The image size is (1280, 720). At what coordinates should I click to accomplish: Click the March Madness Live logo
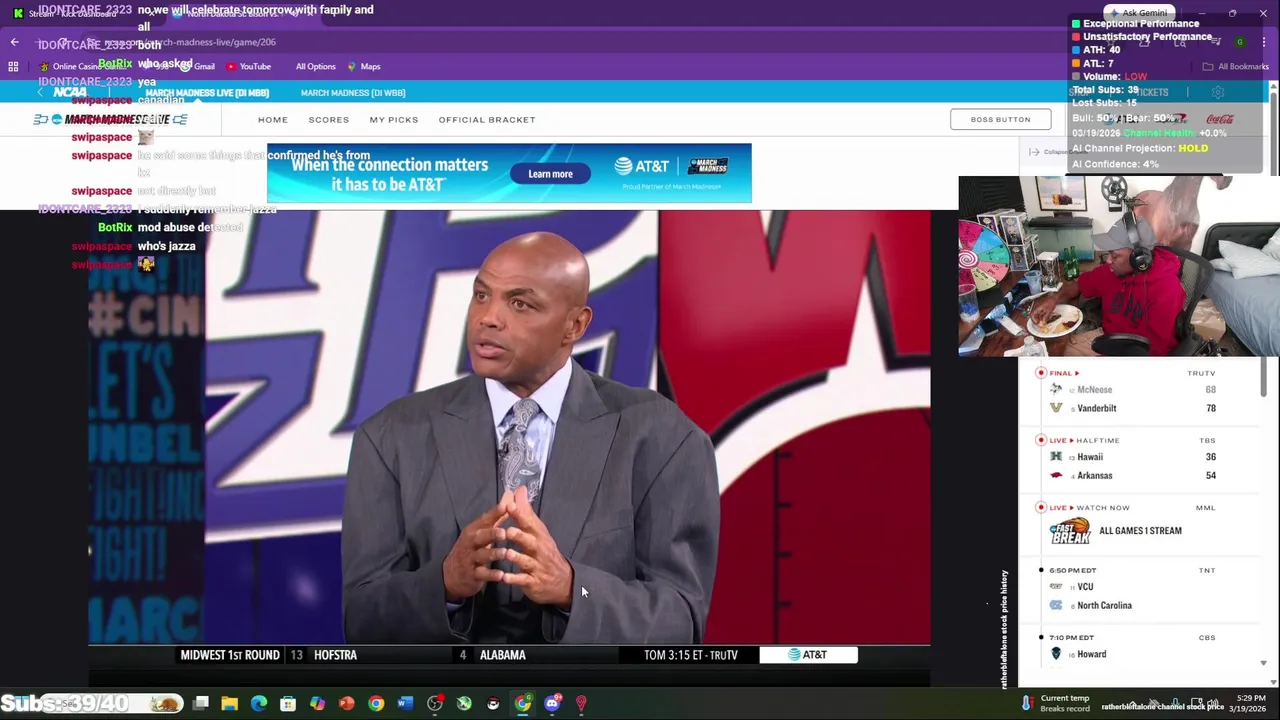[x=110, y=119]
